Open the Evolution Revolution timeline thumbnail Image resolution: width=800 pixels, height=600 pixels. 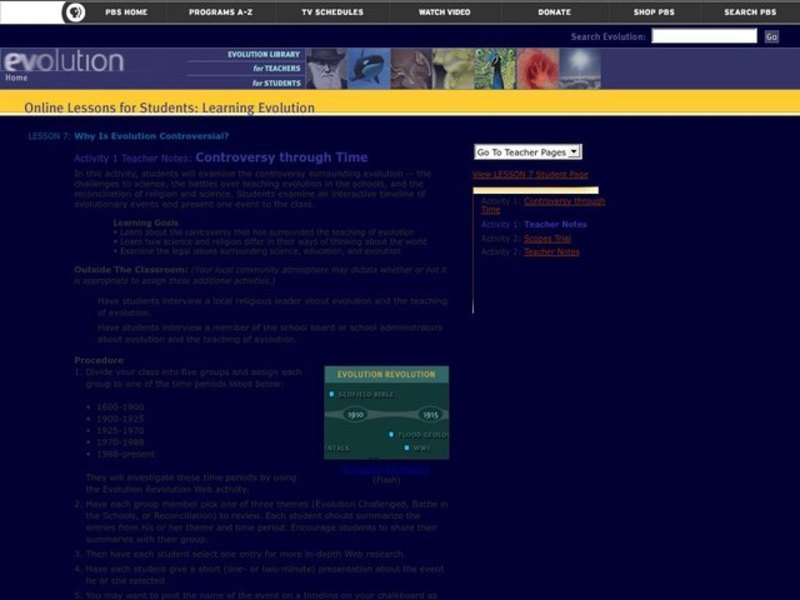[x=386, y=412]
